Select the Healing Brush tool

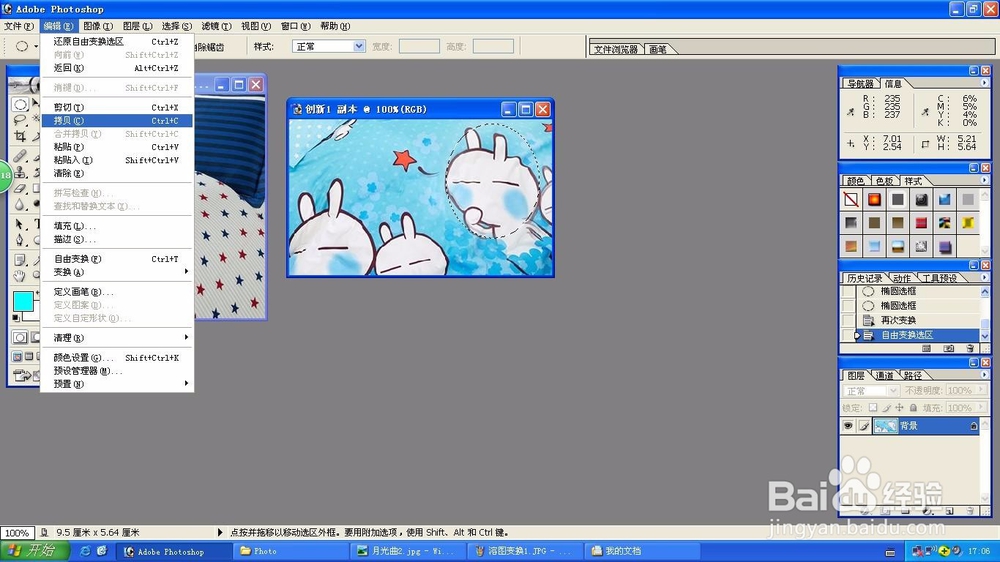(20, 155)
